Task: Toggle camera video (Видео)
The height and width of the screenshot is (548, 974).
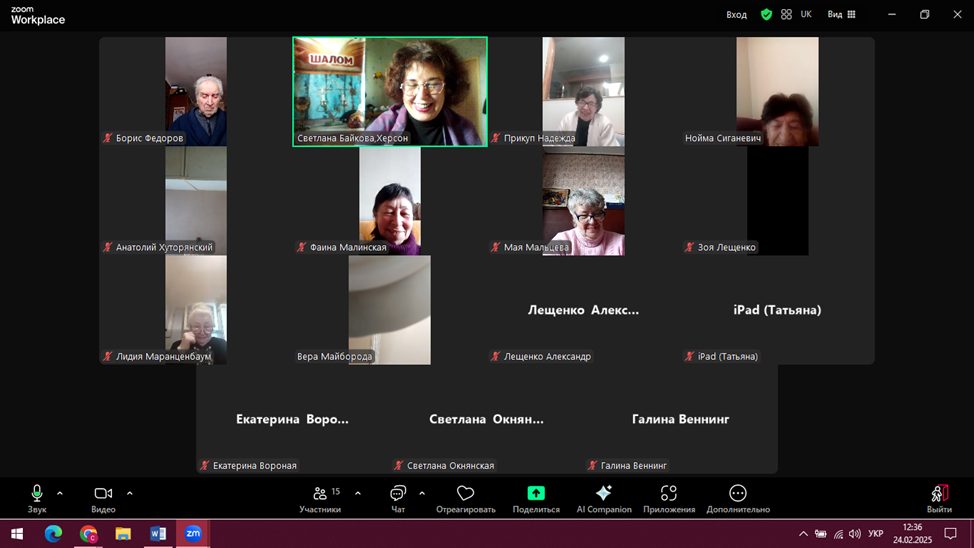Action: (x=103, y=494)
